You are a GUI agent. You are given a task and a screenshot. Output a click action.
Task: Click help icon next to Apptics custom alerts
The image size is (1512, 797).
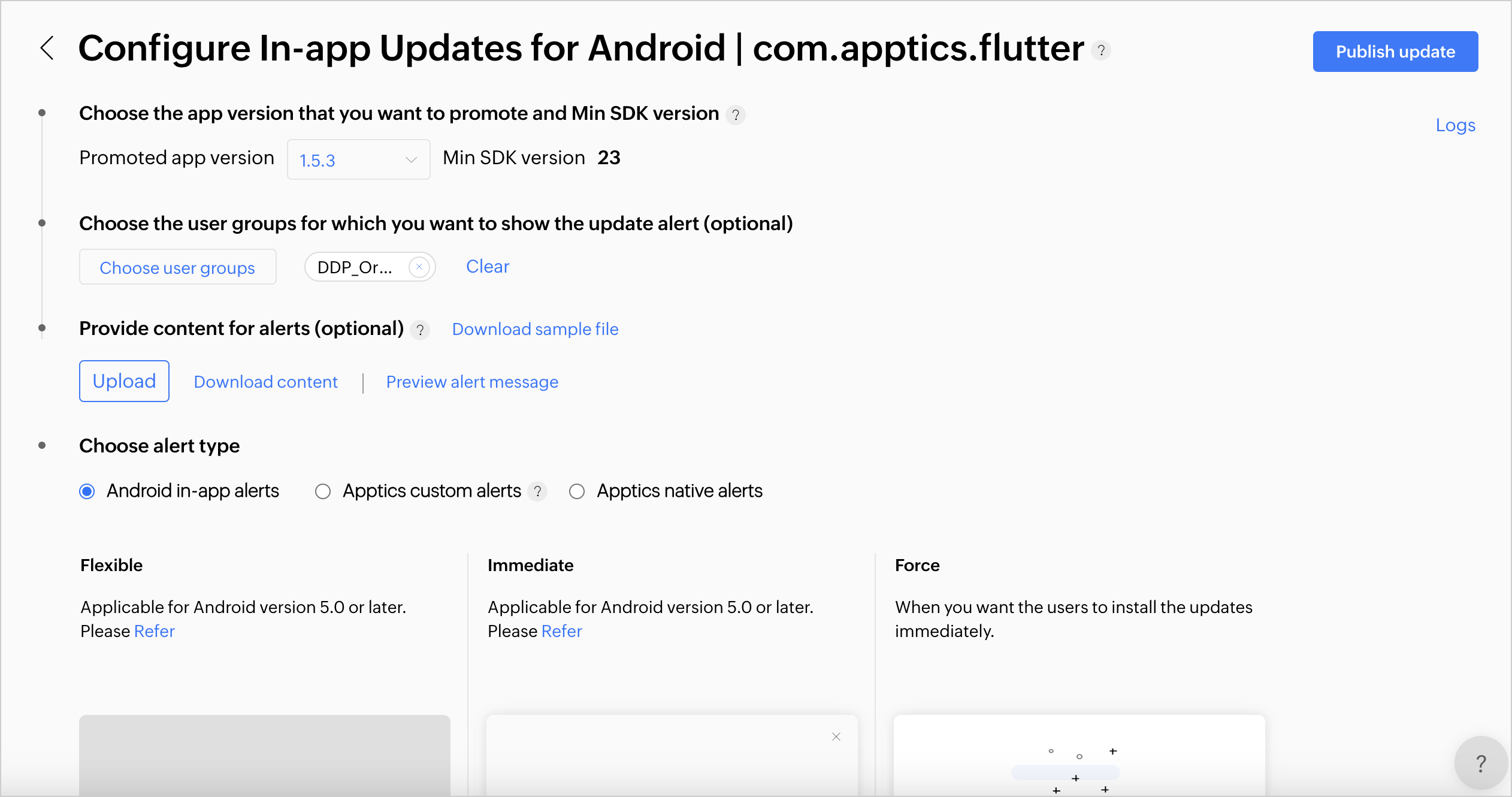538,492
